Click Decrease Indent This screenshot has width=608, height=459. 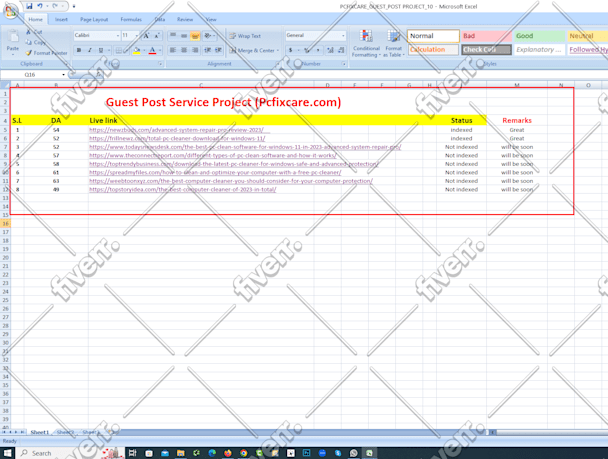[x=208, y=50]
